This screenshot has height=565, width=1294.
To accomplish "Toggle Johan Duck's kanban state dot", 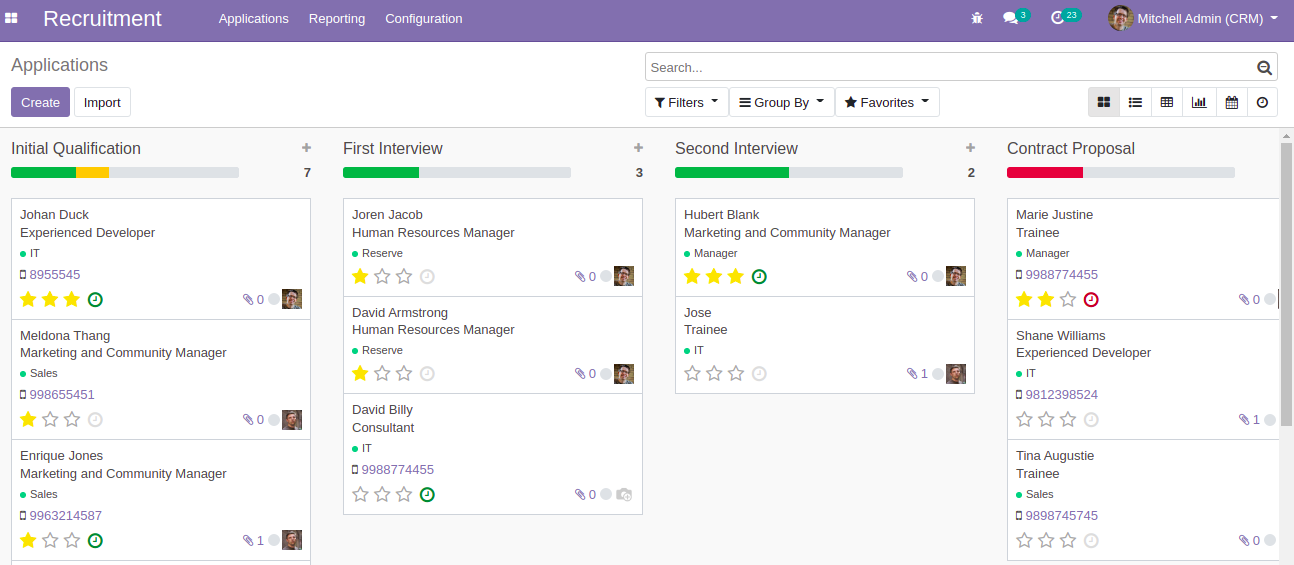I will click(274, 299).
